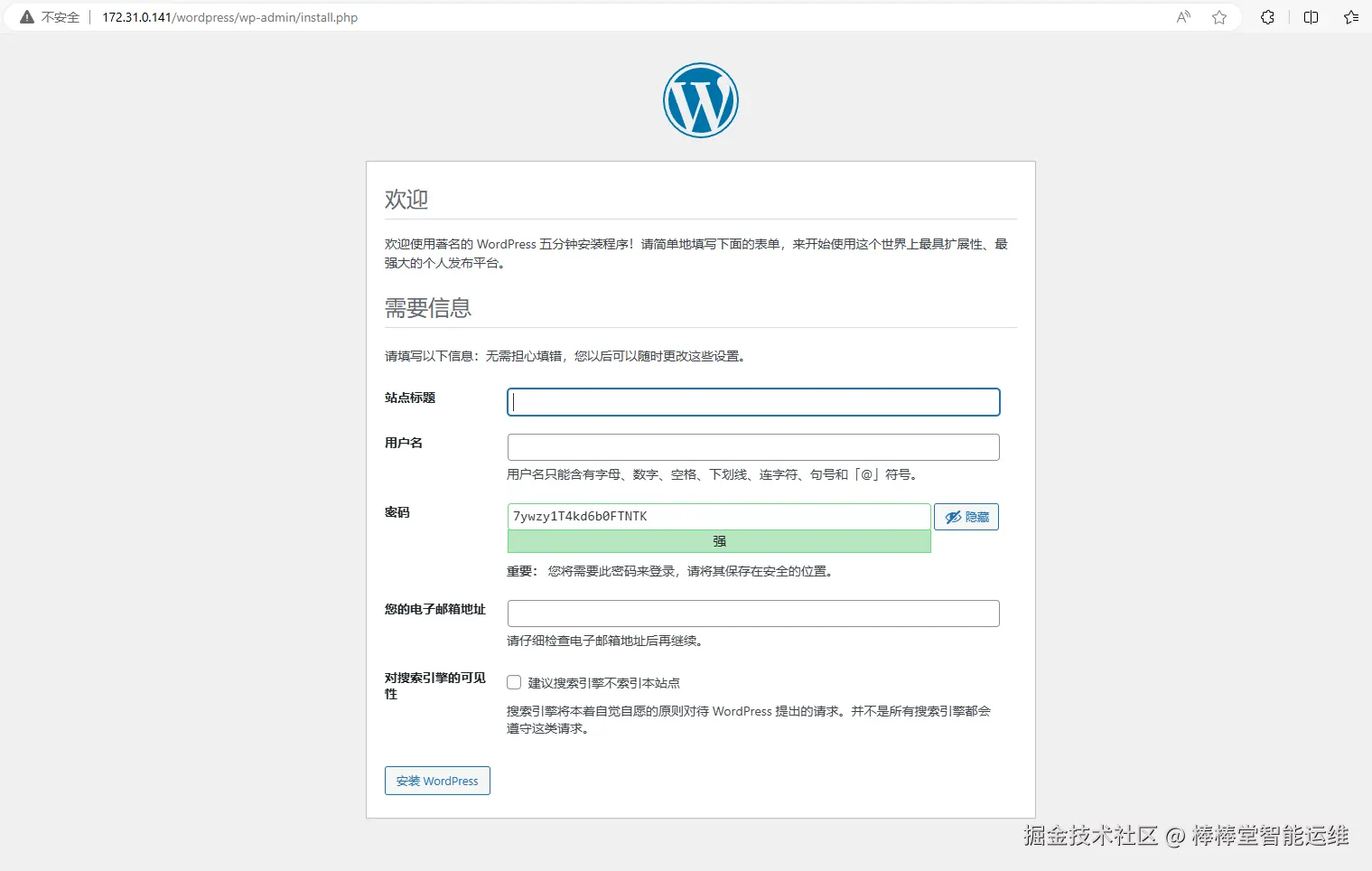Click the 请仔细检查电子邮箱地址后再继续 hint

[605, 641]
